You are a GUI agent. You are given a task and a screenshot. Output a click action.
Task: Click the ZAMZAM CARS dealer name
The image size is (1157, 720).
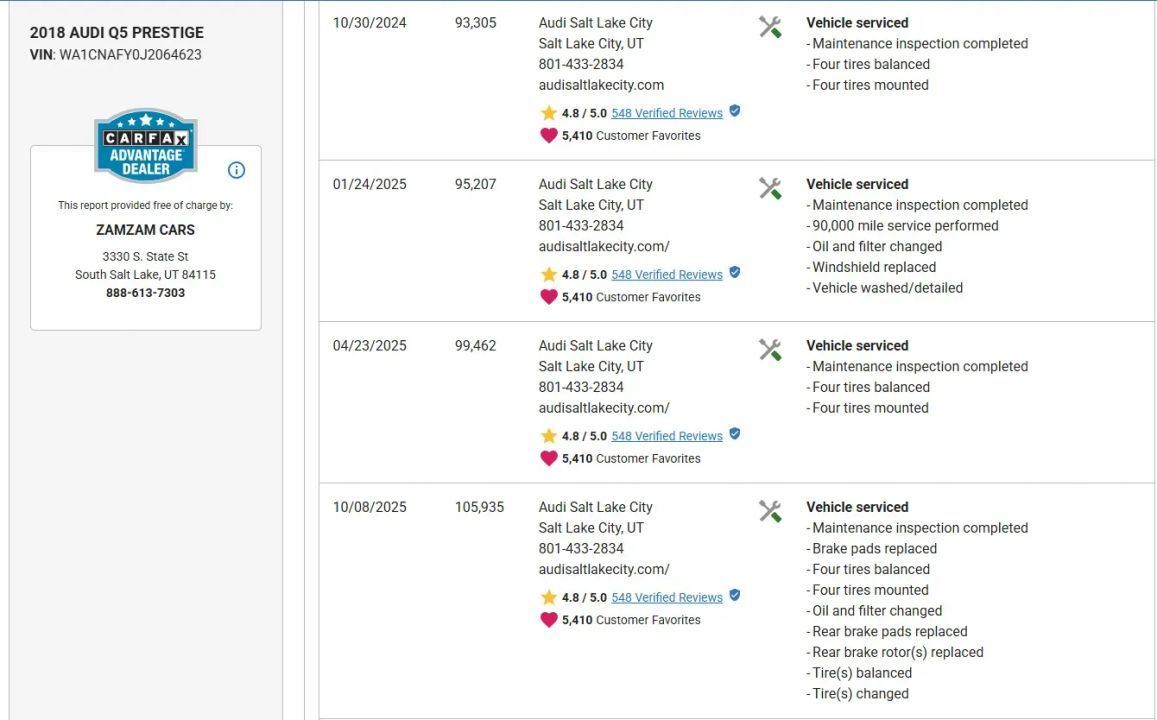[145, 230]
